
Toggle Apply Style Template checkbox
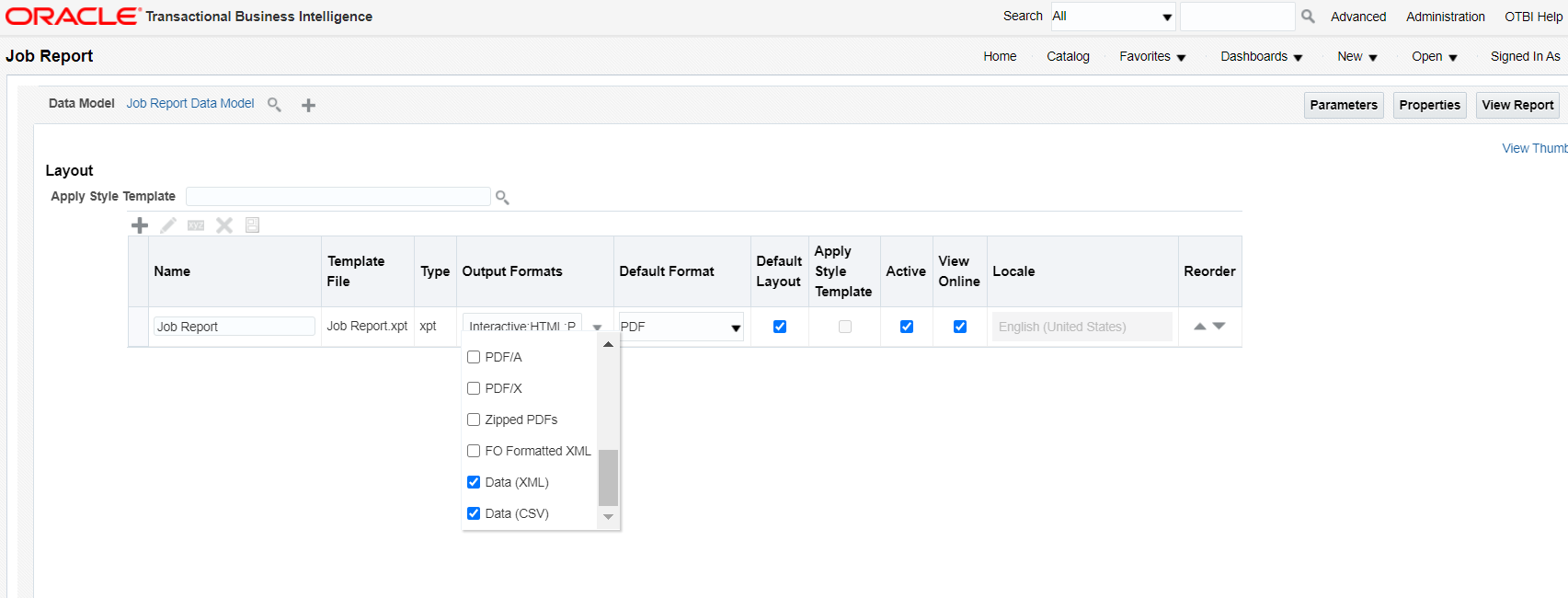845,327
